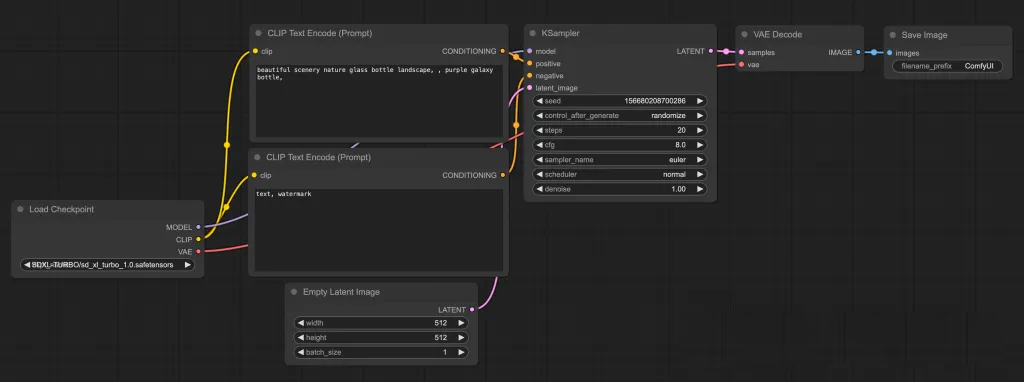Click the images input socket on Save Image
This screenshot has height=382, width=1024.
[889, 53]
